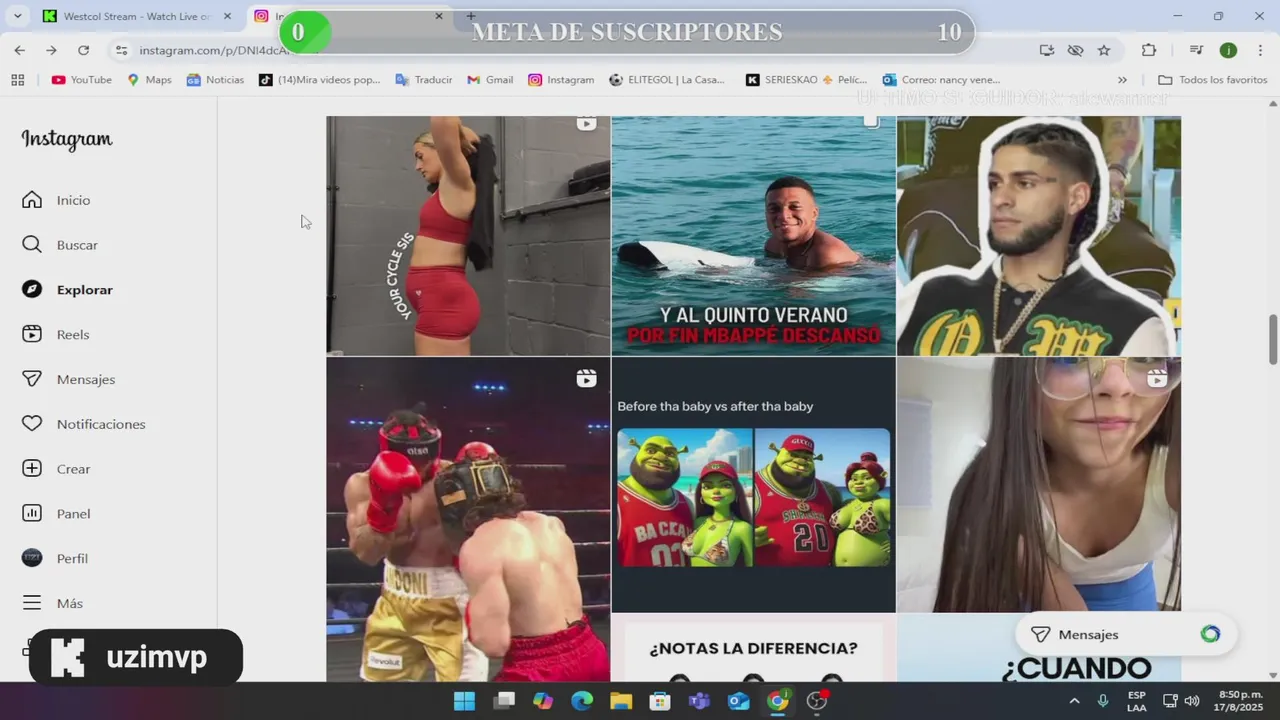Open the tab search dropdown arrow
The image size is (1280, 720).
(17, 16)
